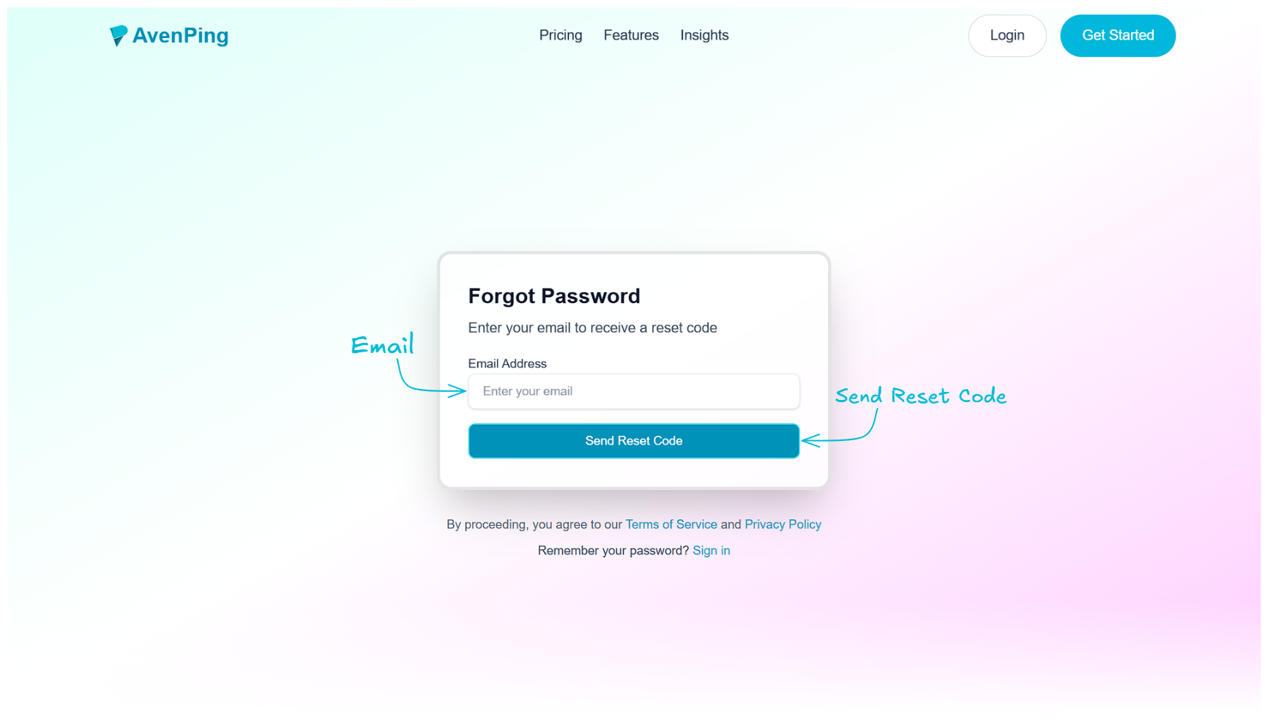Open the Pricing page from the navigation
Screen dimensions: 1268x720
(560, 35)
